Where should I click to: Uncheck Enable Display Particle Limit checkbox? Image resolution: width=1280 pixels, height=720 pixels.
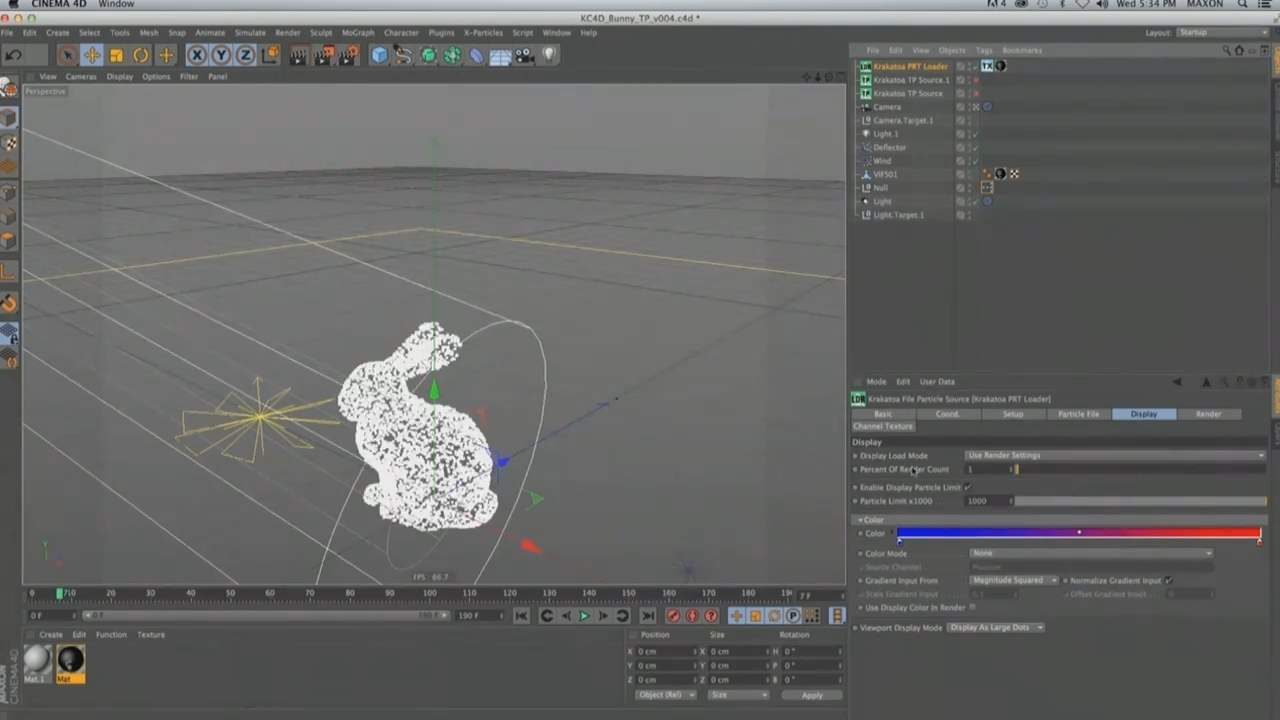(967, 487)
